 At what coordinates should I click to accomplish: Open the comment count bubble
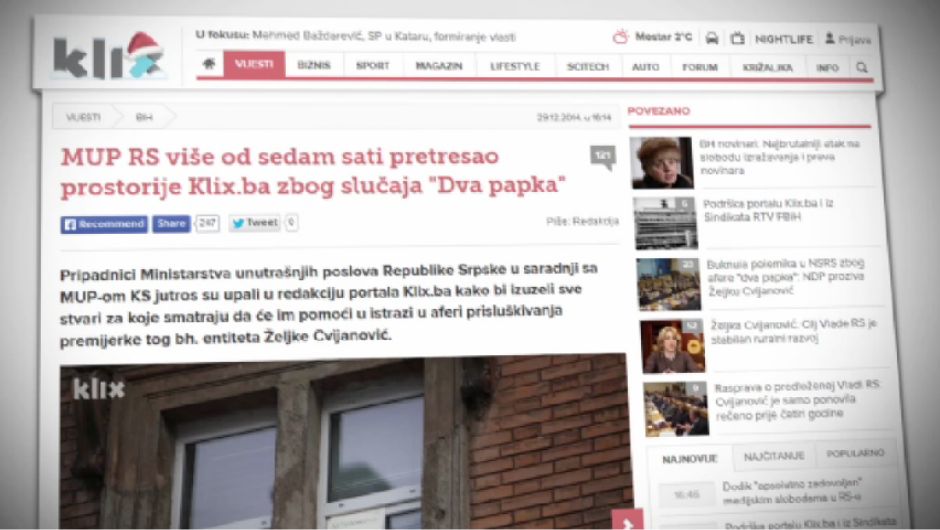point(602,157)
